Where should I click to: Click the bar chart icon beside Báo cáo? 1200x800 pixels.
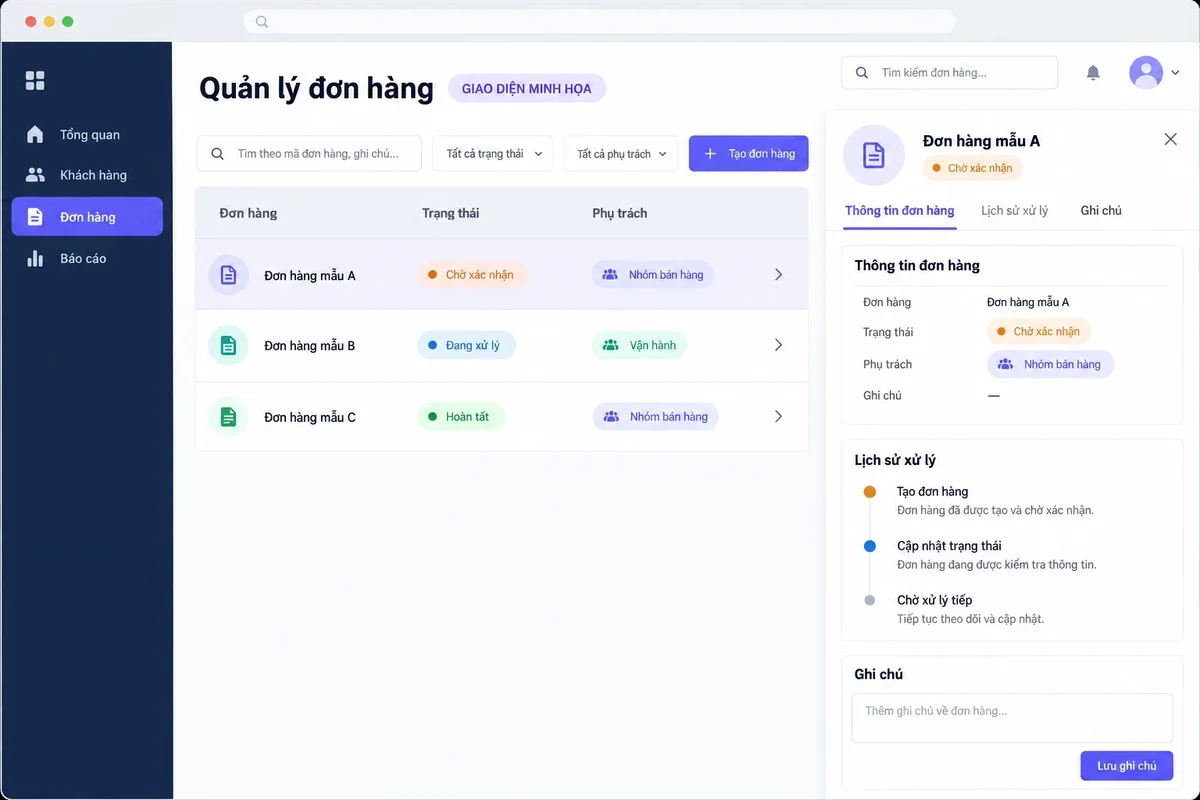35,258
